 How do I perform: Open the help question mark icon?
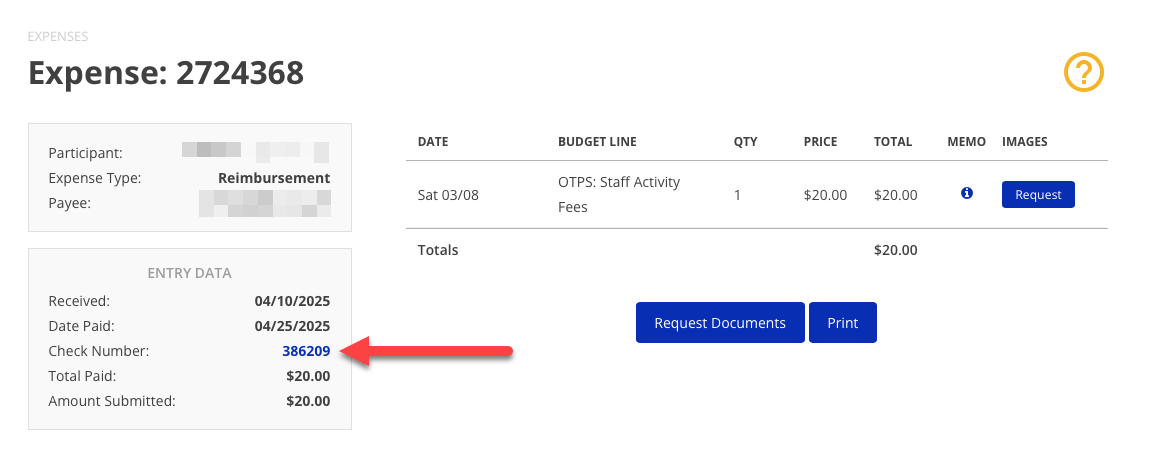coord(1083,73)
